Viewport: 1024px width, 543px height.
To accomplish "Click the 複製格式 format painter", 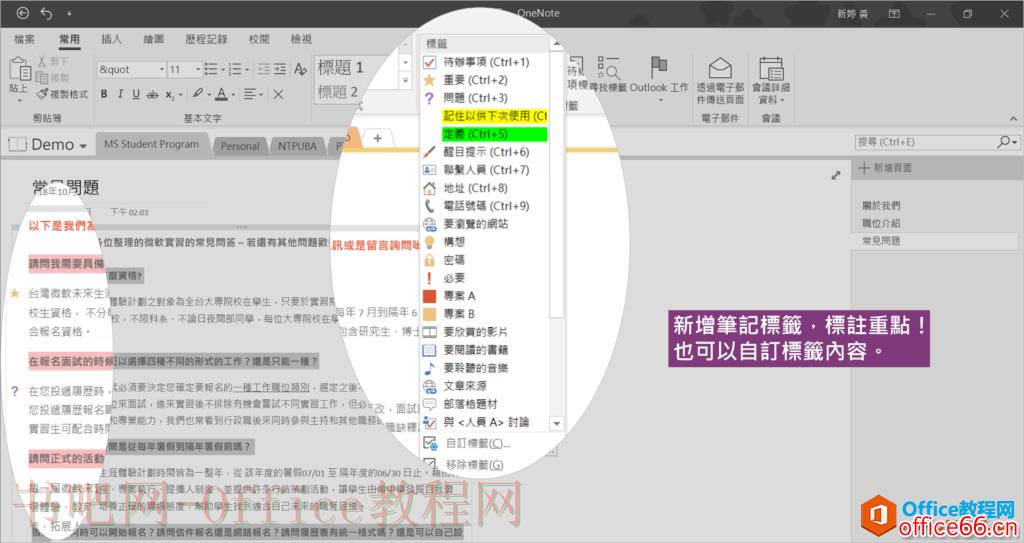I will point(62,94).
